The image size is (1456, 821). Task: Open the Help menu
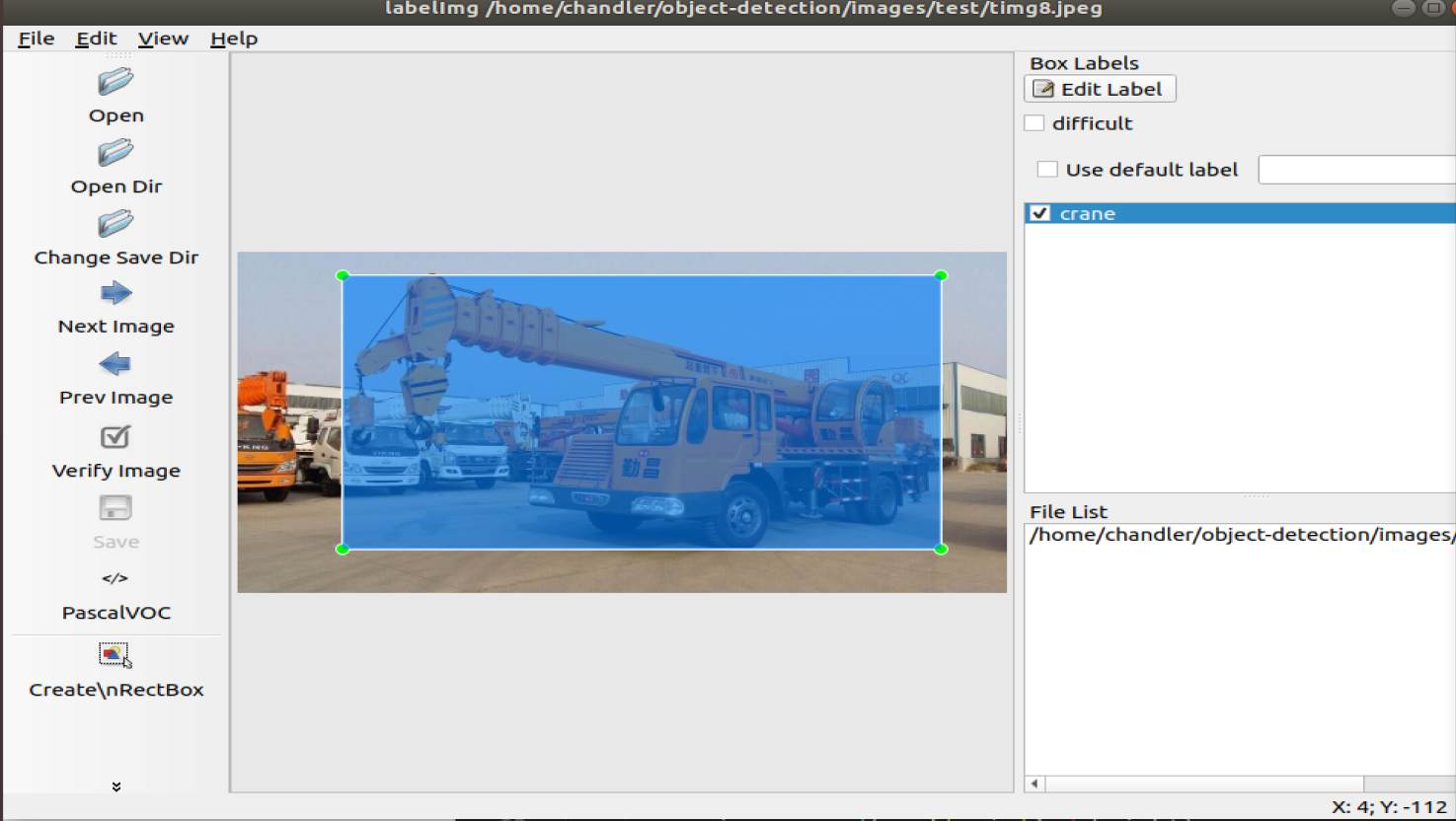point(234,38)
